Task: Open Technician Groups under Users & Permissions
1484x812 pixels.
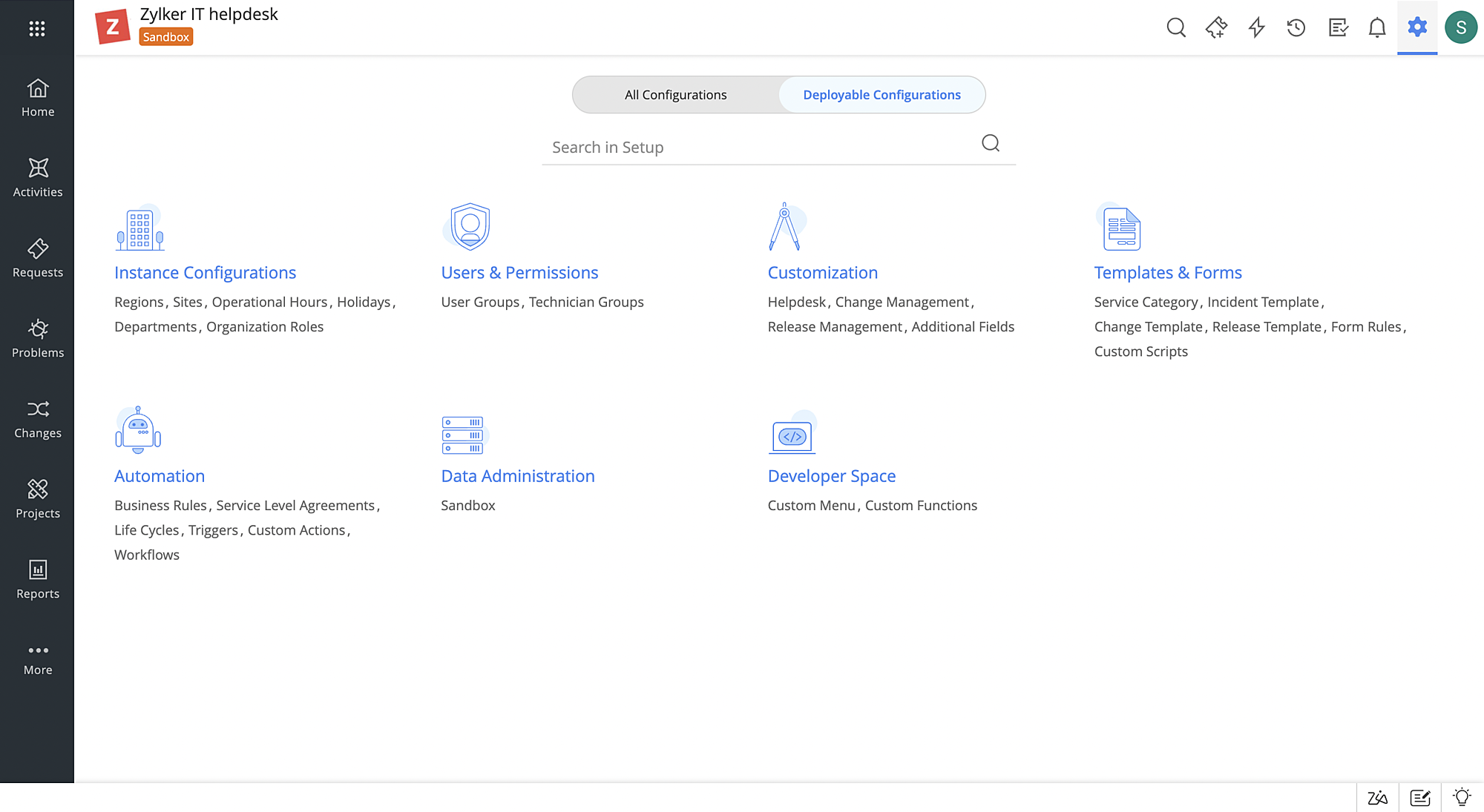Action: click(x=586, y=303)
